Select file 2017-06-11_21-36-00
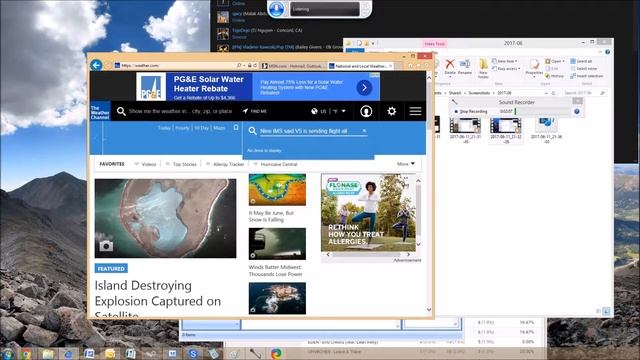 [546, 131]
